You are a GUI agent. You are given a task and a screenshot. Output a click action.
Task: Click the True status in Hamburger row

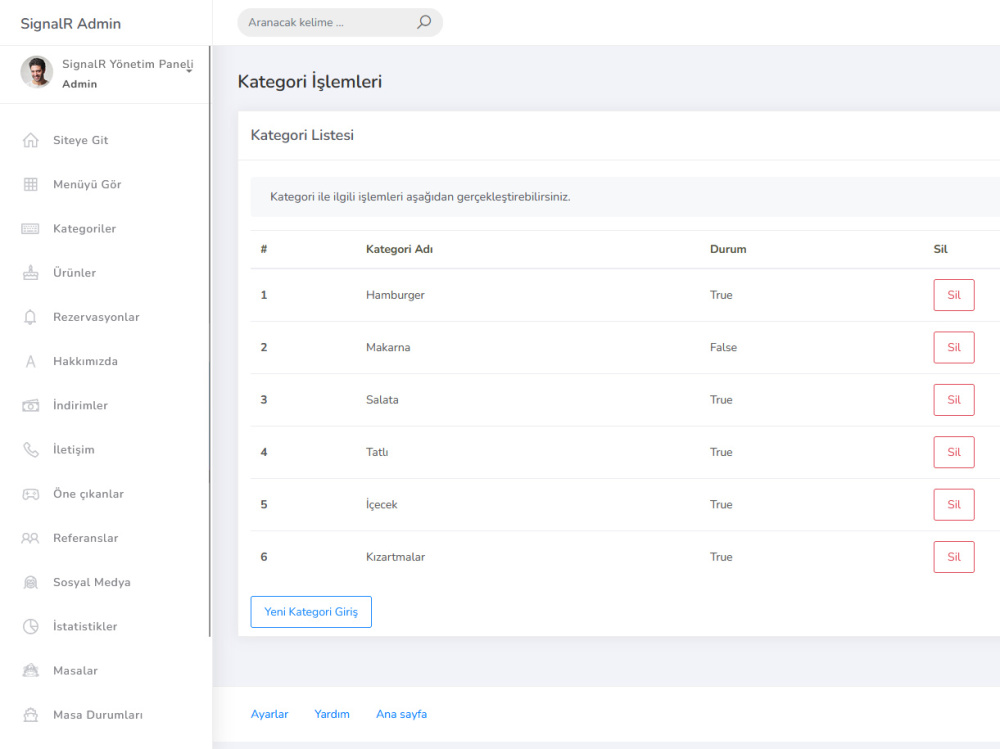(721, 295)
